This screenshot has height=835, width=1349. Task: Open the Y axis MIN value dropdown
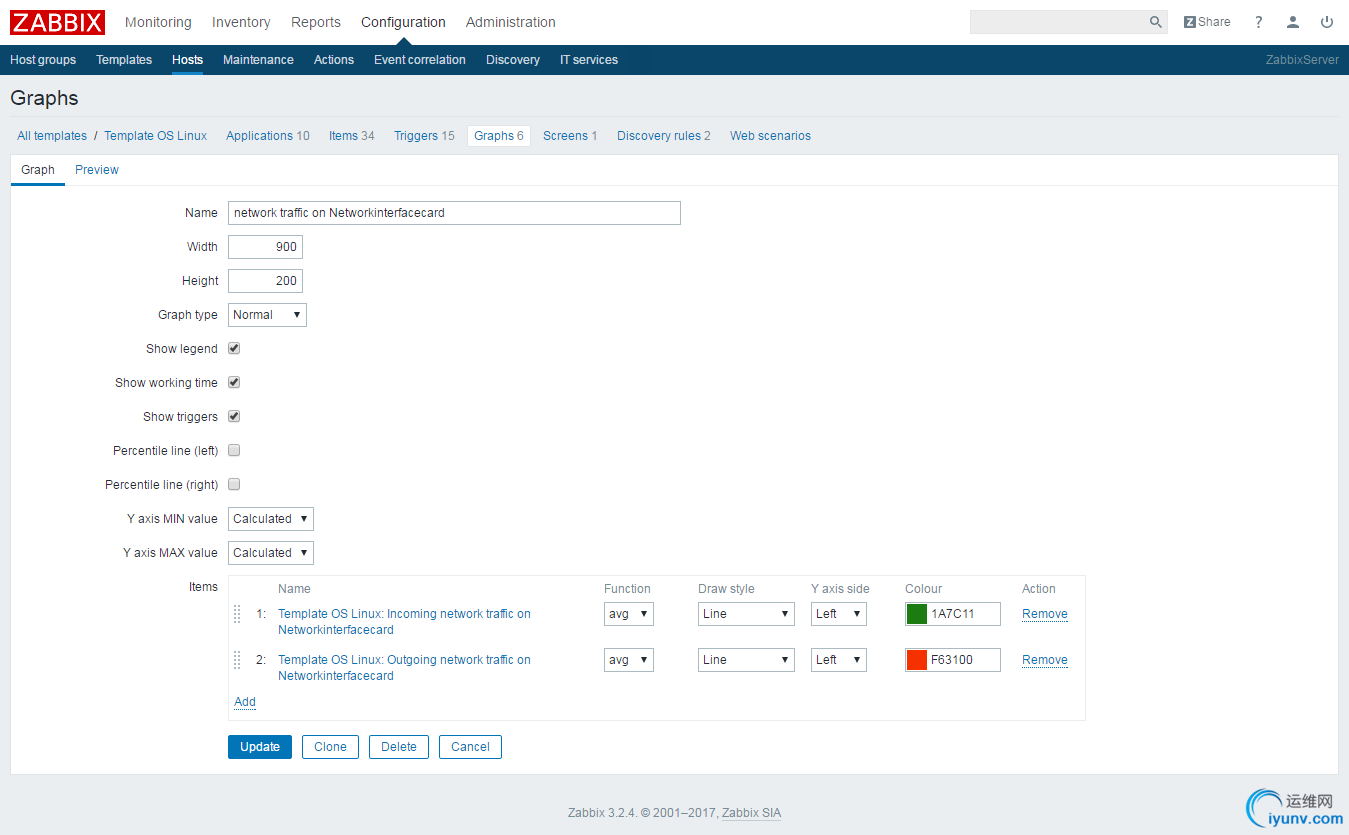[x=271, y=519]
